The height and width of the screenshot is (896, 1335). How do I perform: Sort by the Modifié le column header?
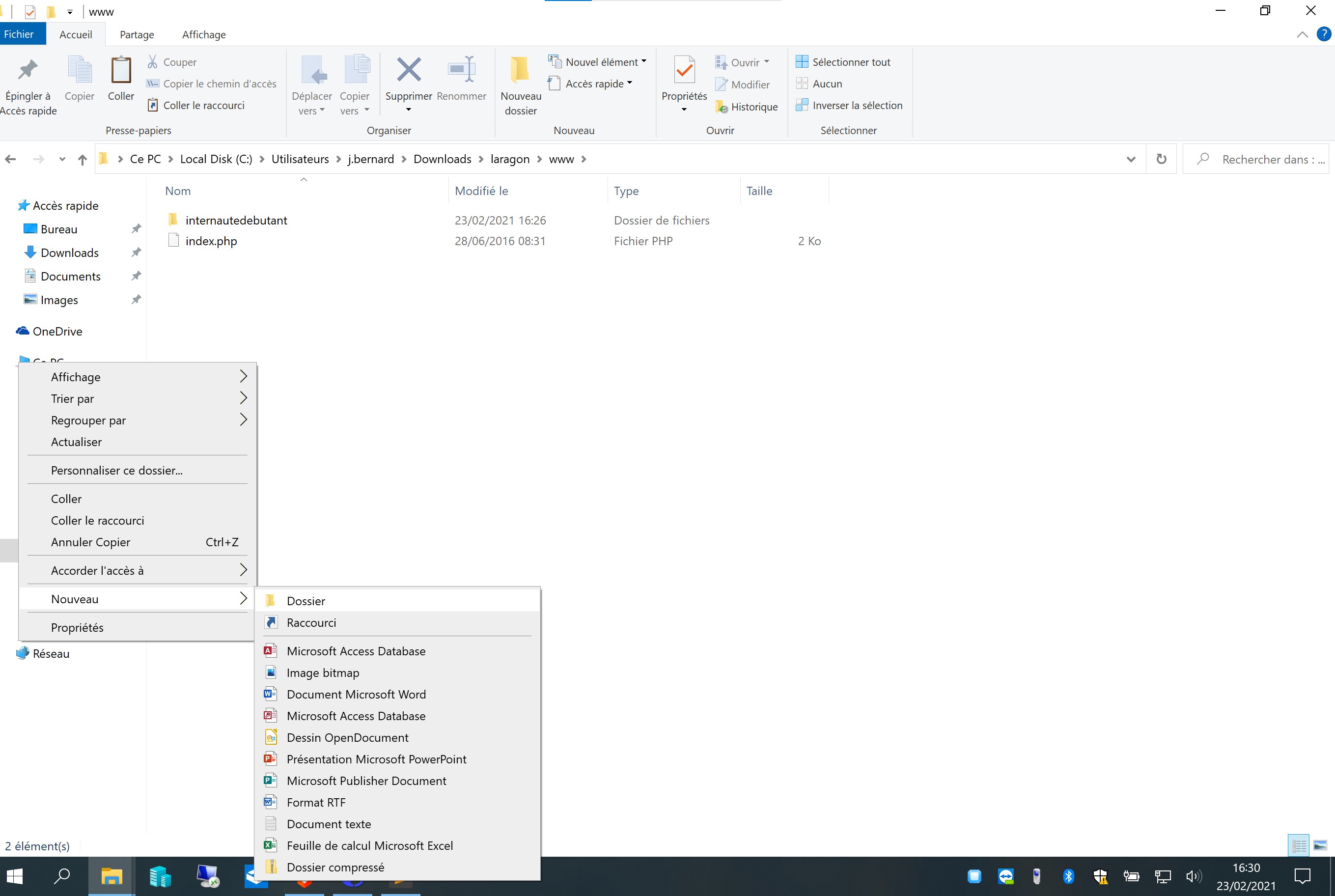click(481, 191)
